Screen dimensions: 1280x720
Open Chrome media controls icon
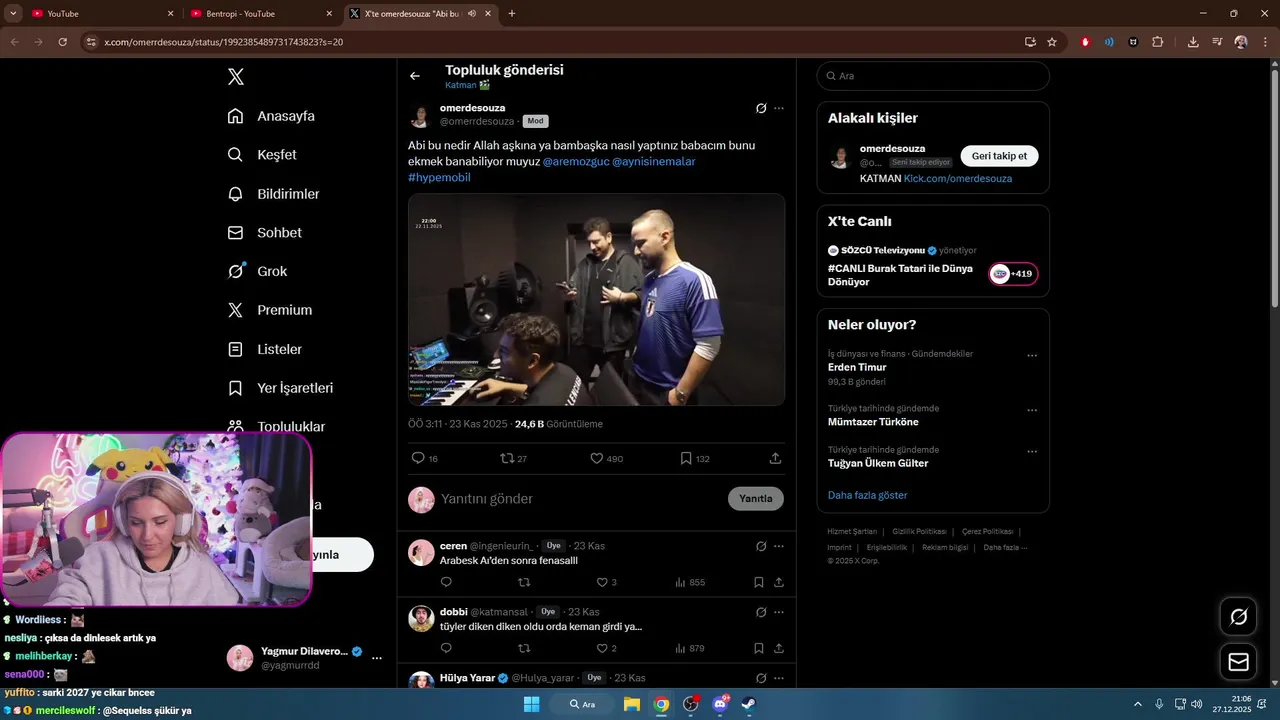pyautogui.click(x=1217, y=42)
